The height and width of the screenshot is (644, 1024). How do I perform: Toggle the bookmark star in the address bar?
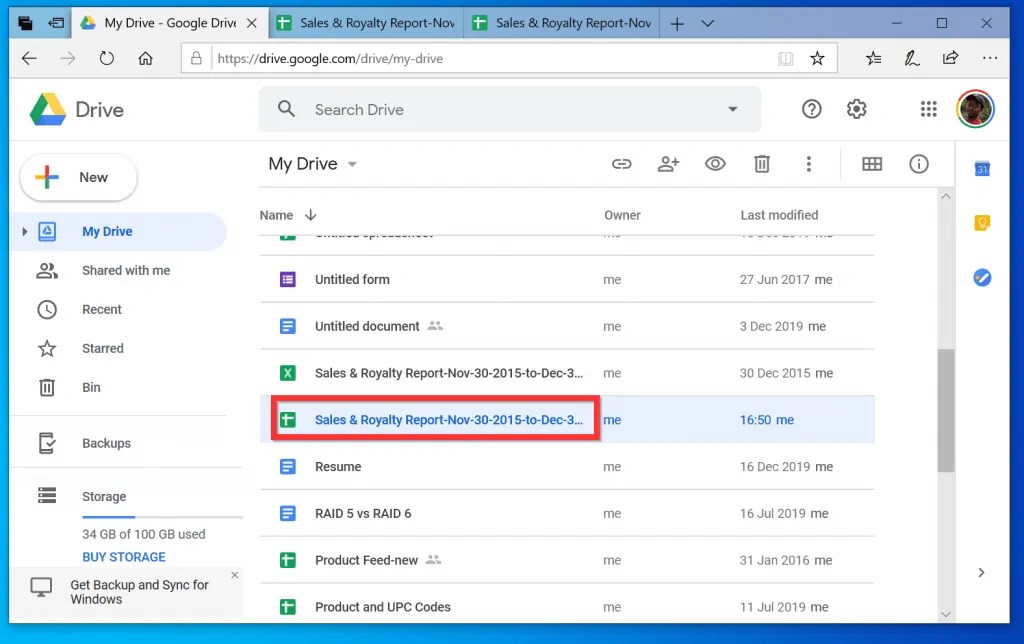point(817,58)
